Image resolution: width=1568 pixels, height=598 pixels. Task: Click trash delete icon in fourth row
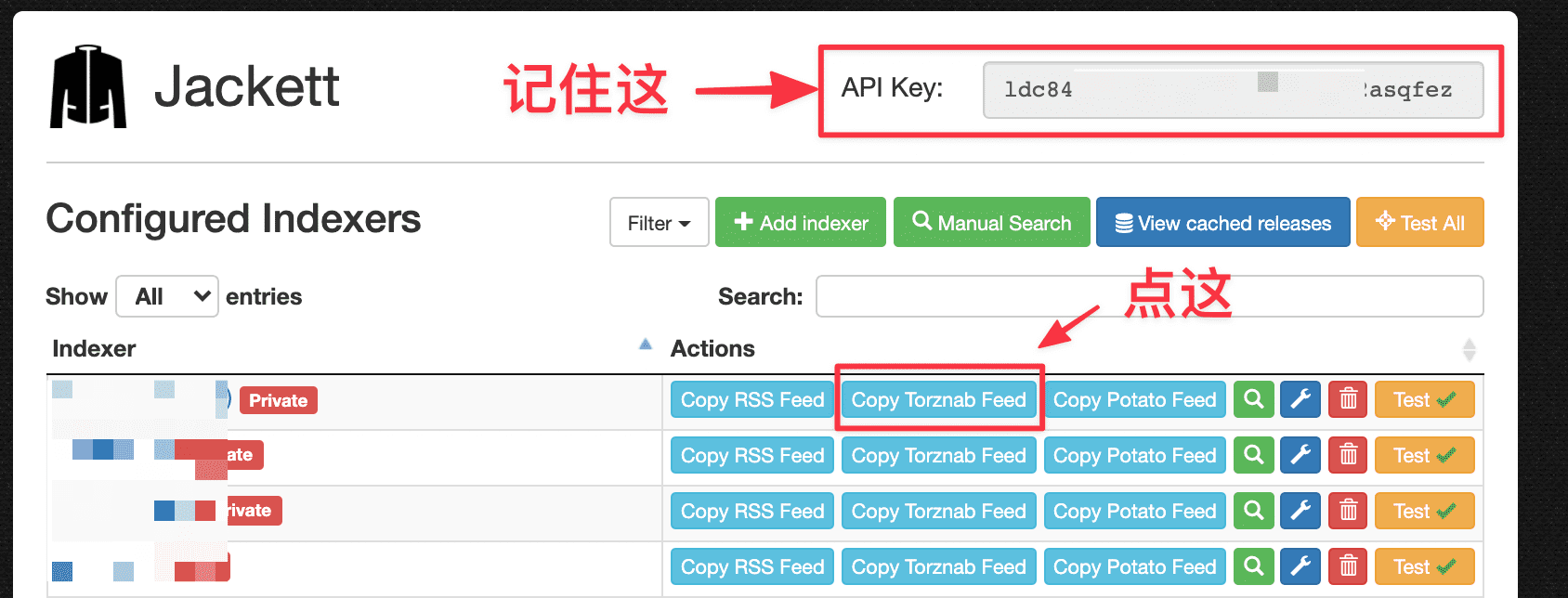coord(1348,567)
